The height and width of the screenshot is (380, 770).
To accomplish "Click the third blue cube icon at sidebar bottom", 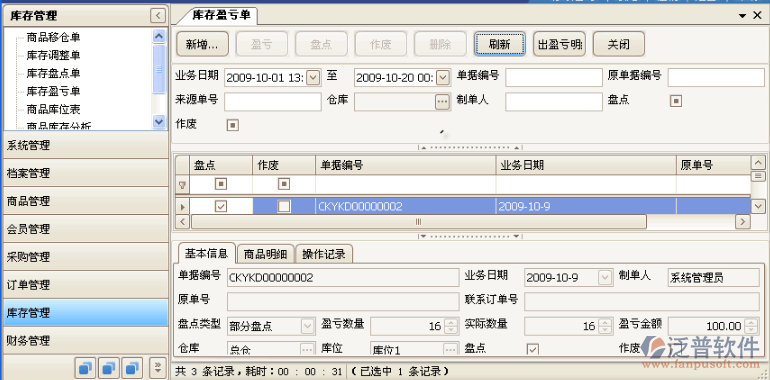I will [x=132, y=368].
